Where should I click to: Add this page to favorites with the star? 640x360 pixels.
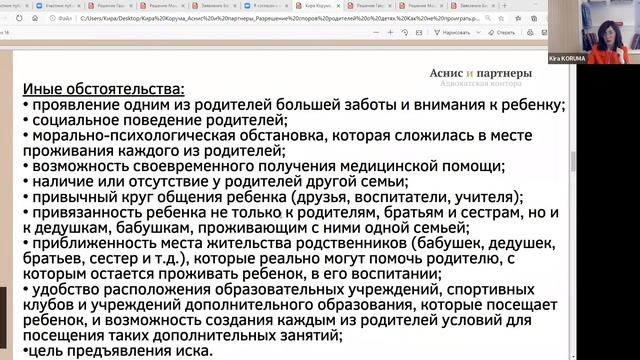coord(501,18)
